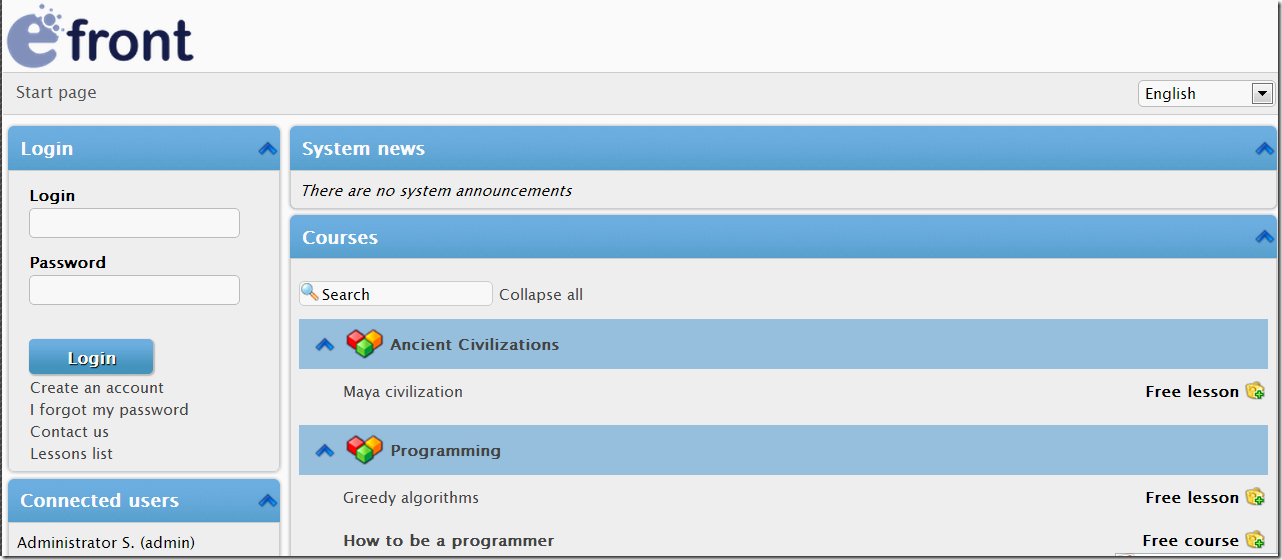Collapse the Connected users panel
This screenshot has width=1282, height=560.
coord(267,501)
